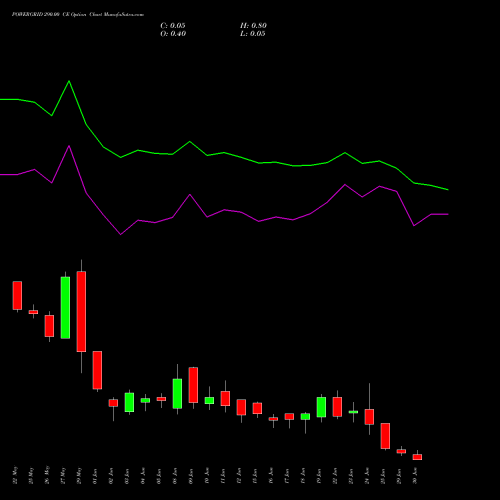Click the chart title POWERGRID CE Option
This screenshot has height=500, width=500.
78,15
